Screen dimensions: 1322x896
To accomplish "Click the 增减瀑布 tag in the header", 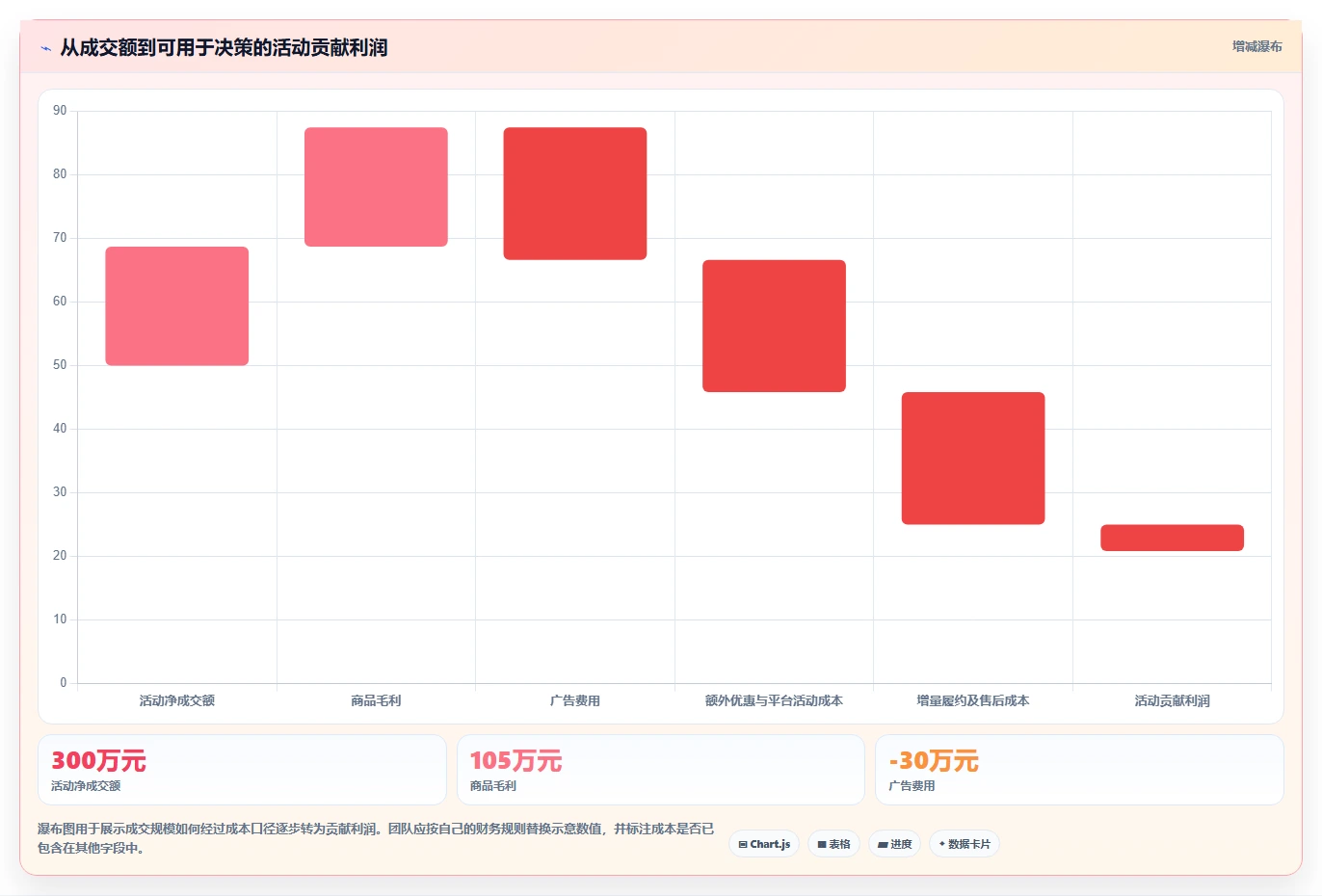I will (x=1256, y=46).
